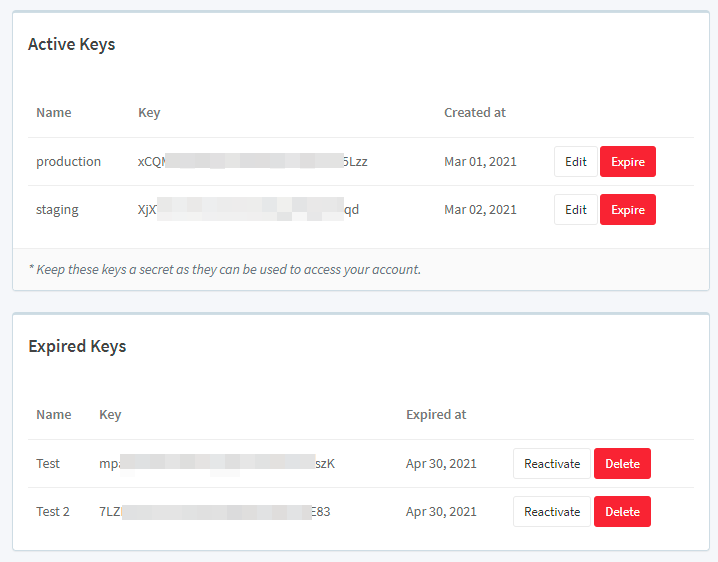Delete the Test 2 expired key
The image size is (718, 562).
coord(622,512)
